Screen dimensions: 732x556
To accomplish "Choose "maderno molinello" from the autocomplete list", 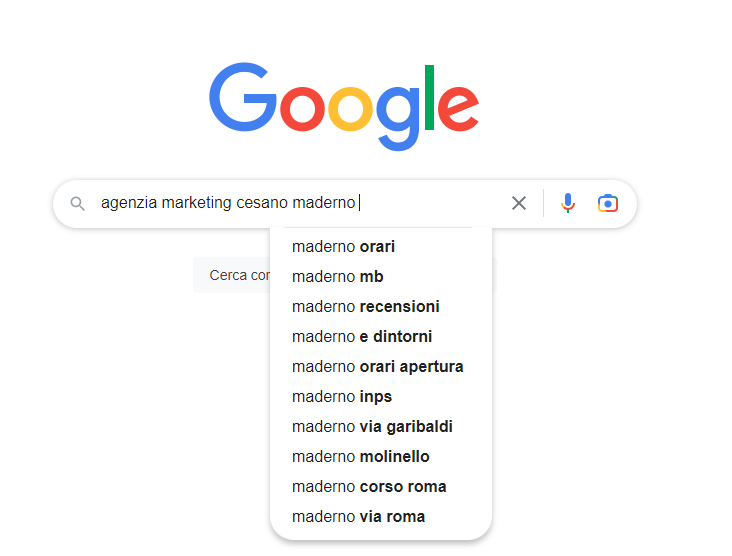I will [x=361, y=456].
